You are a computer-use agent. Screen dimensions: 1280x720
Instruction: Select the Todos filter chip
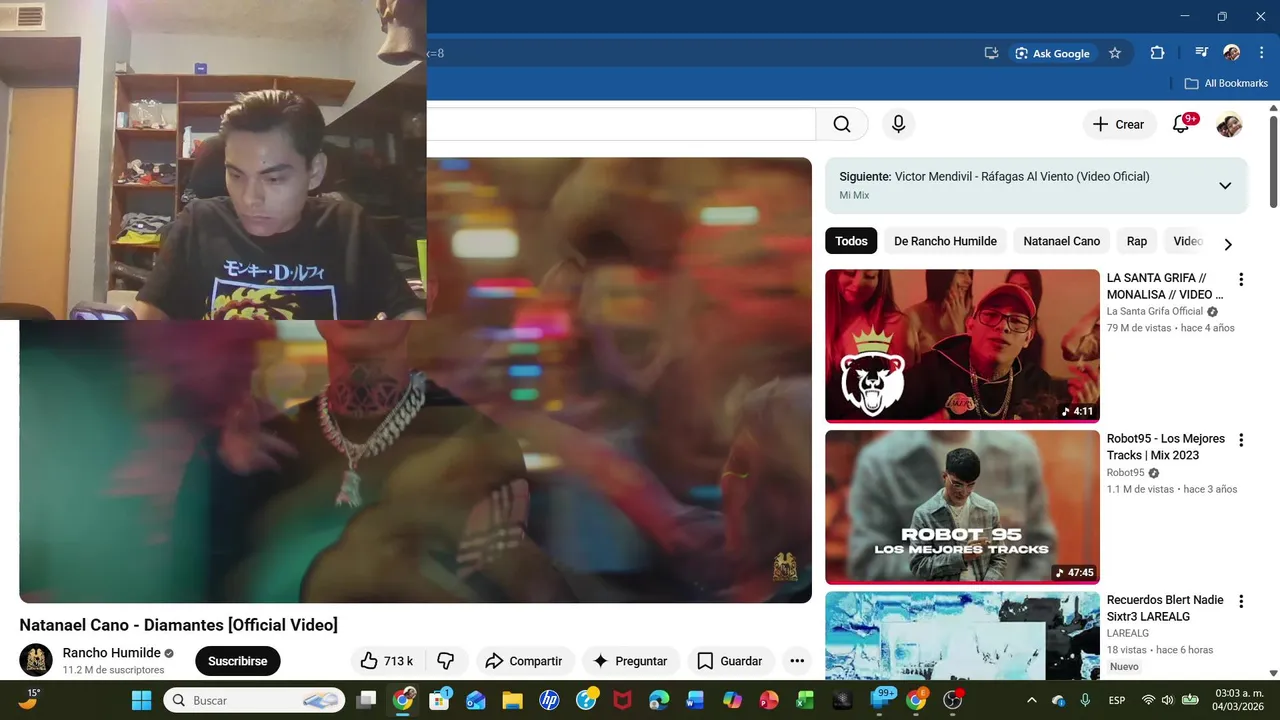click(851, 241)
